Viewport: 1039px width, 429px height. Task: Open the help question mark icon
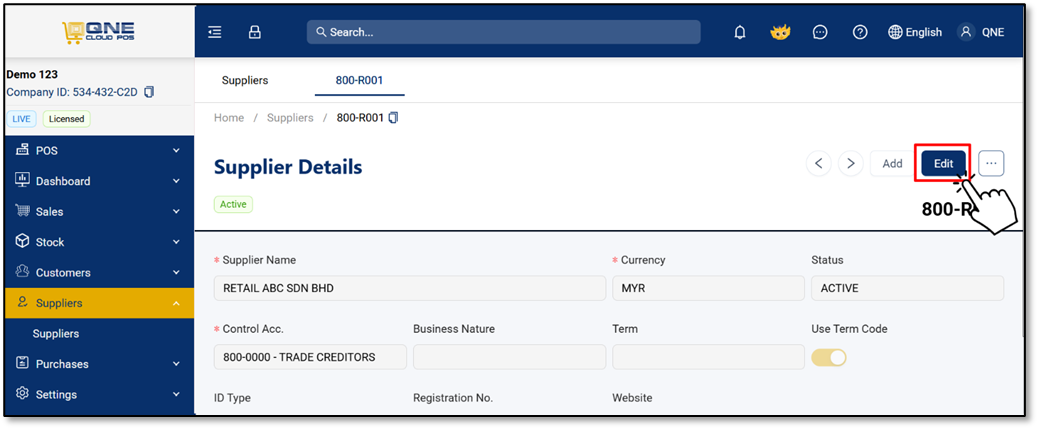[860, 32]
